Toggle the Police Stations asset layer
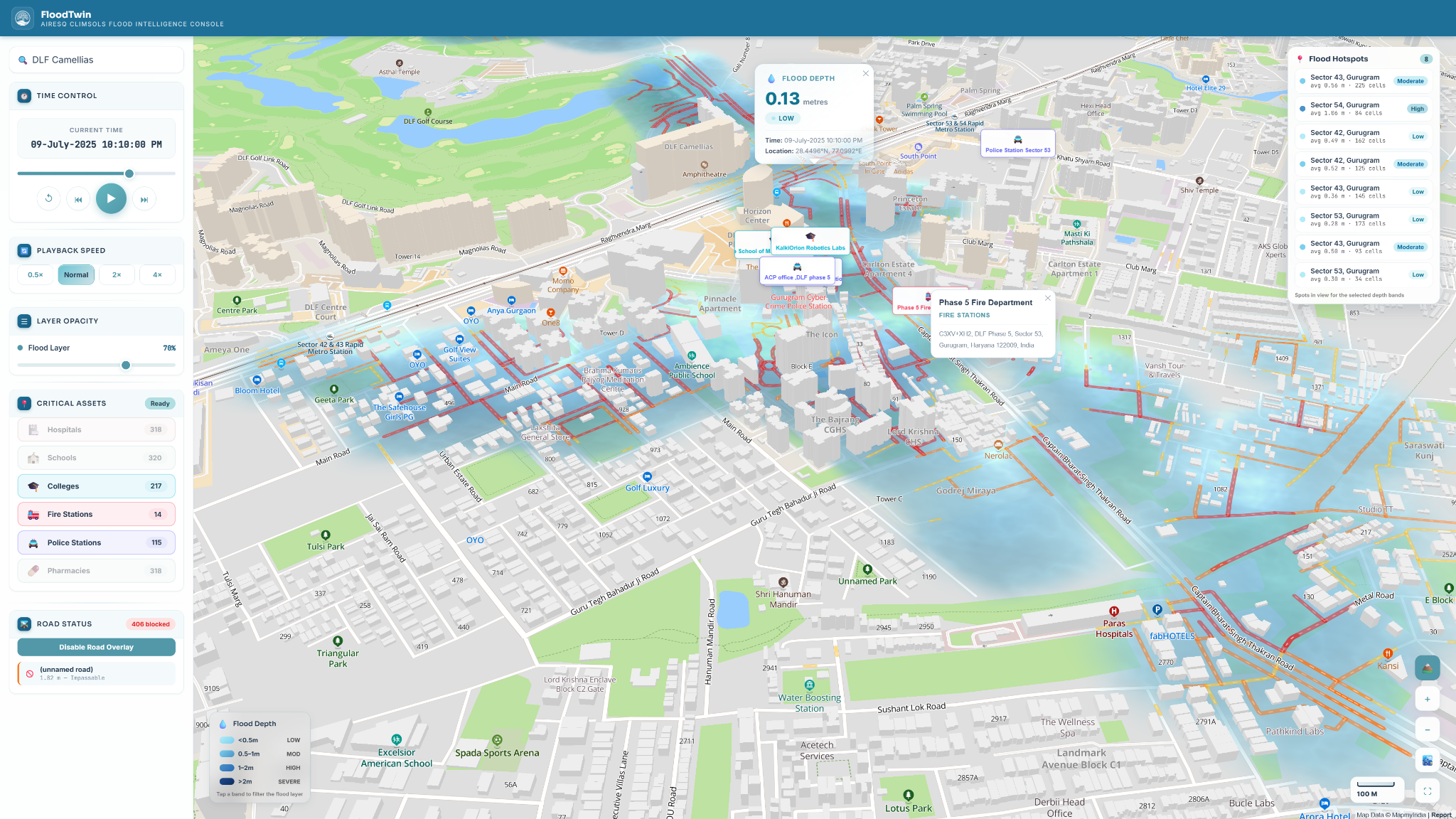Viewport: 1456px width, 819px height. click(x=96, y=542)
